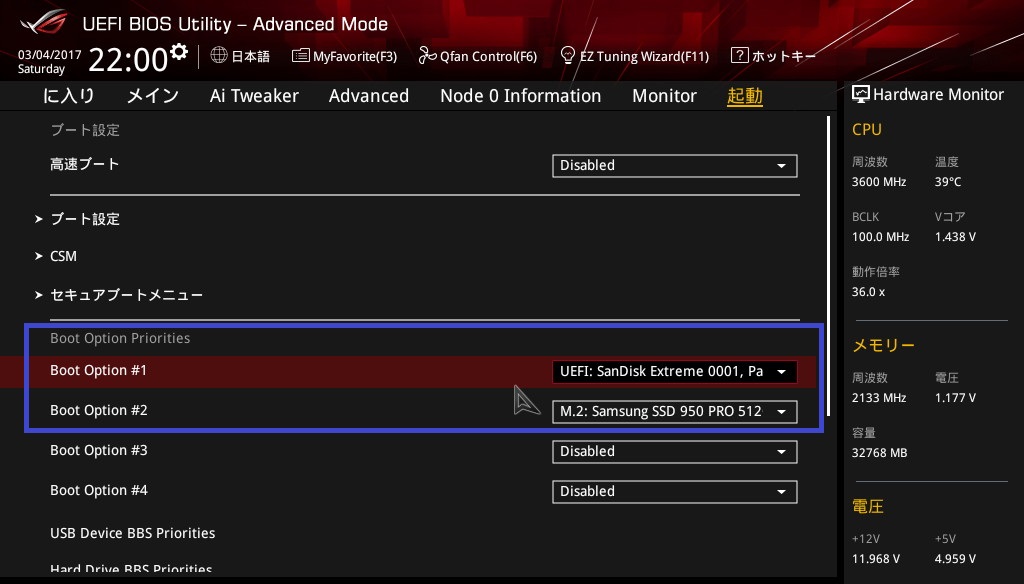The width and height of the screenshot is (1024, 584).
Task: Click the settings list scrollbar
Action: tap(828, 266)
